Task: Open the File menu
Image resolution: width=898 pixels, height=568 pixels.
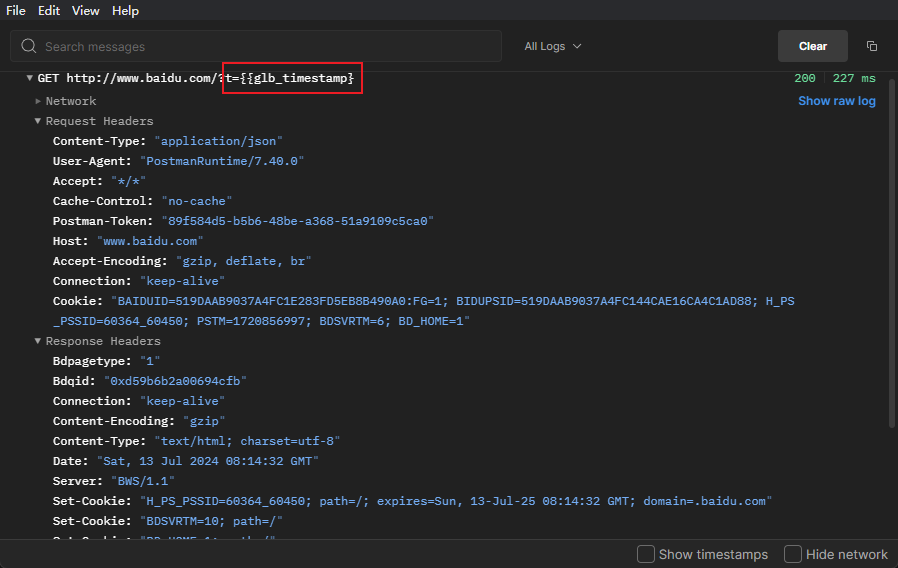Action: (16, 11)
